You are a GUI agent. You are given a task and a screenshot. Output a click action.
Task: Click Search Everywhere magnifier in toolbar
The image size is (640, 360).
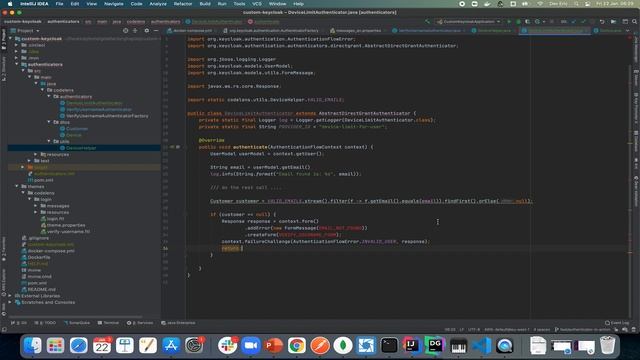coord(635,22)
